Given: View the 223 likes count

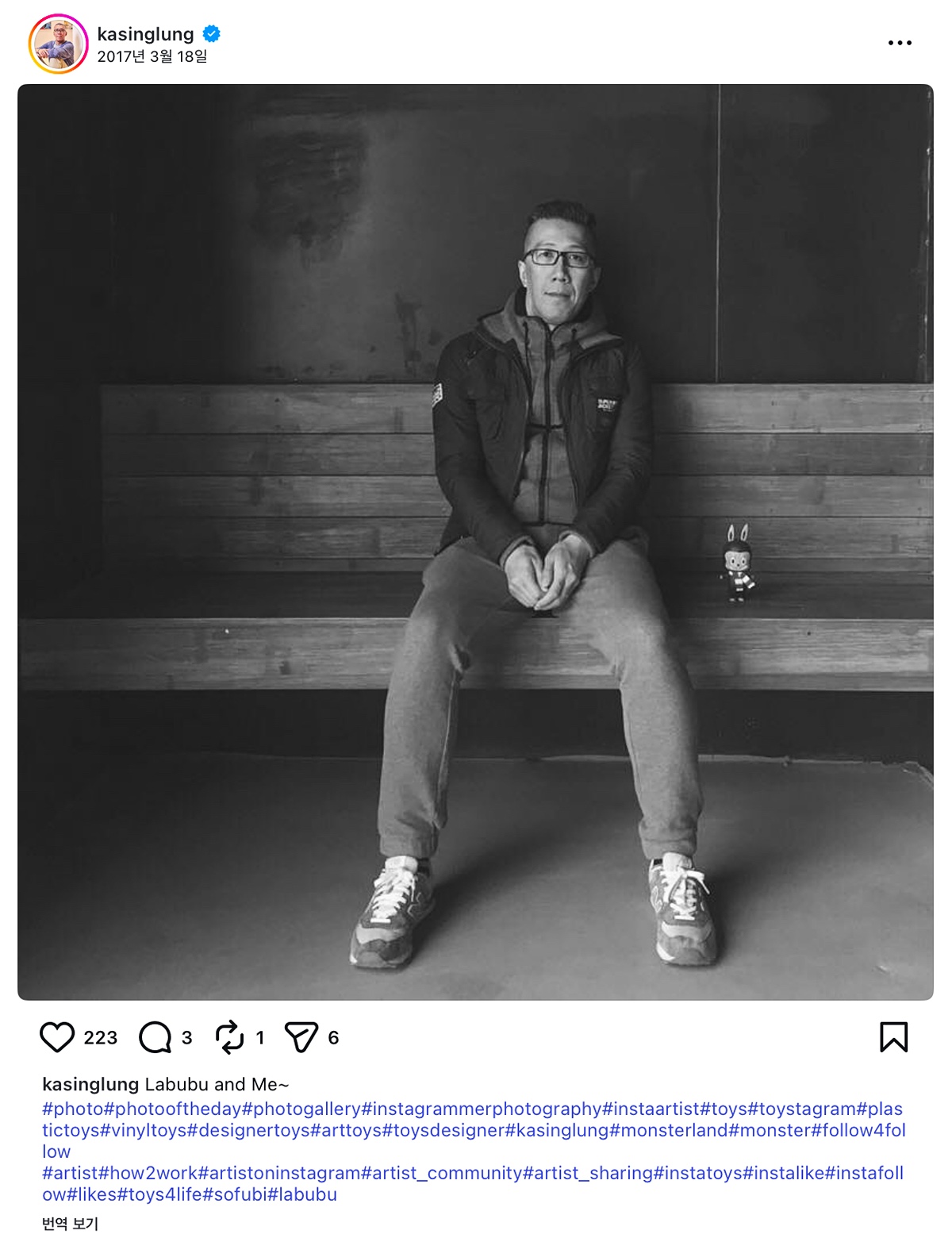Looking at the screenshot, I should [100, 1038].
